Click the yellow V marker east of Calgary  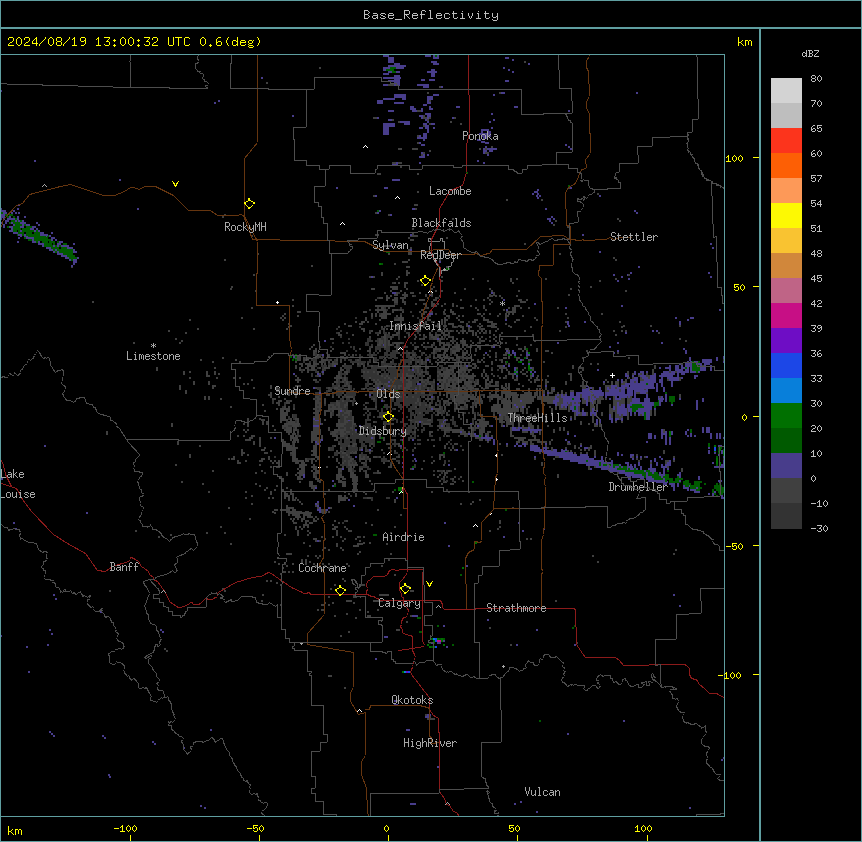tap(429, 584)
